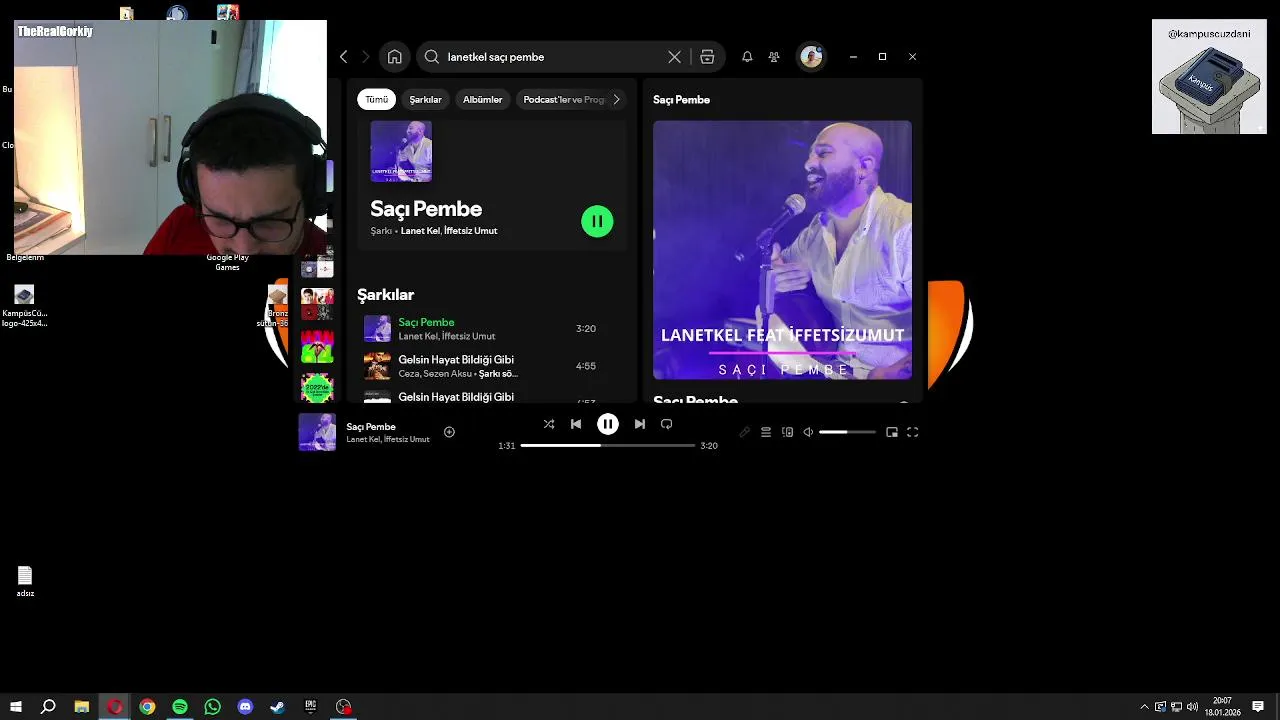Open the lyrics microphone icon
Image resolution: width=1280 pixels, height=720 pixels.
pos(744,432)
